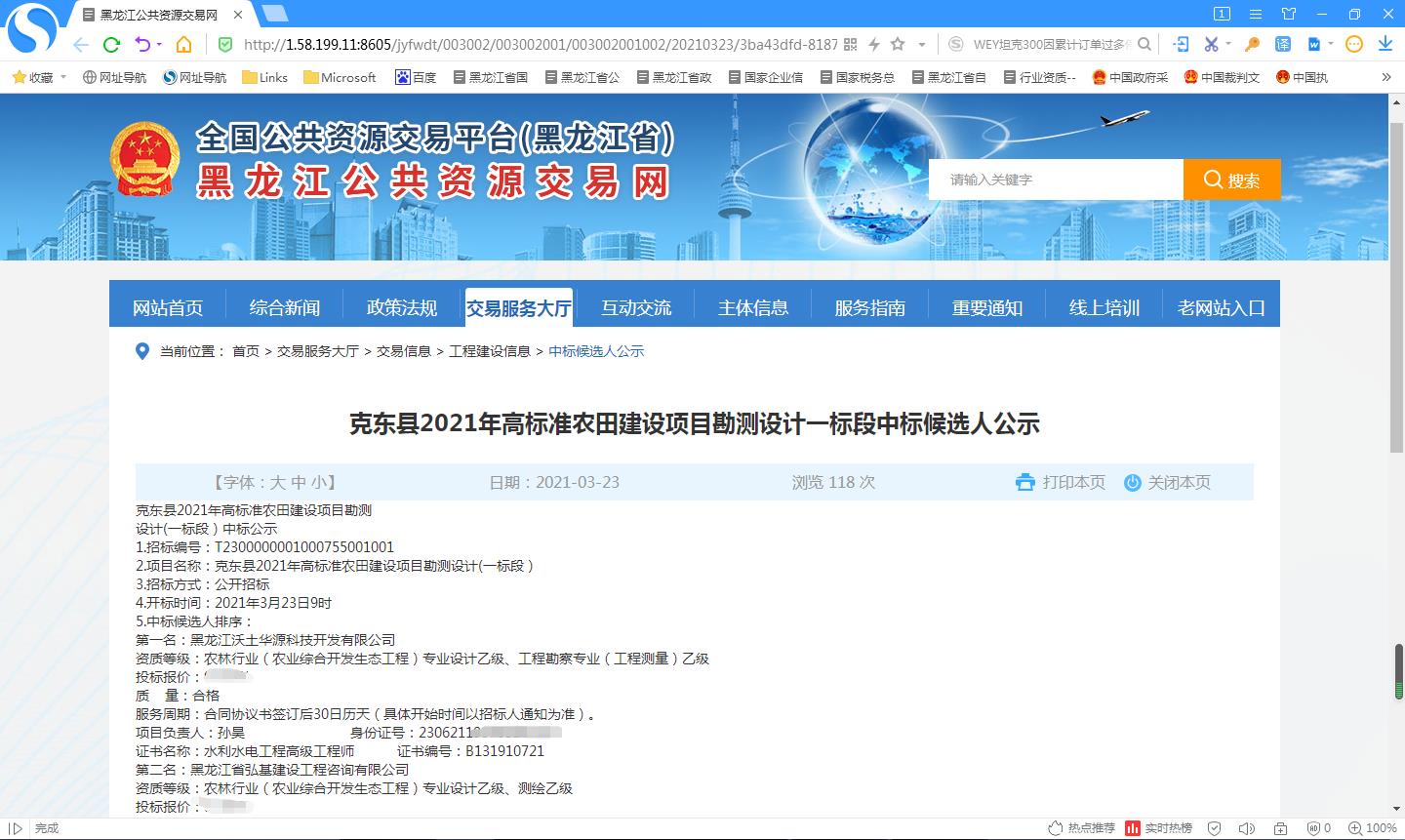
Task: Click the scissors screenshot tool icon
Action: pos(1210,44)
